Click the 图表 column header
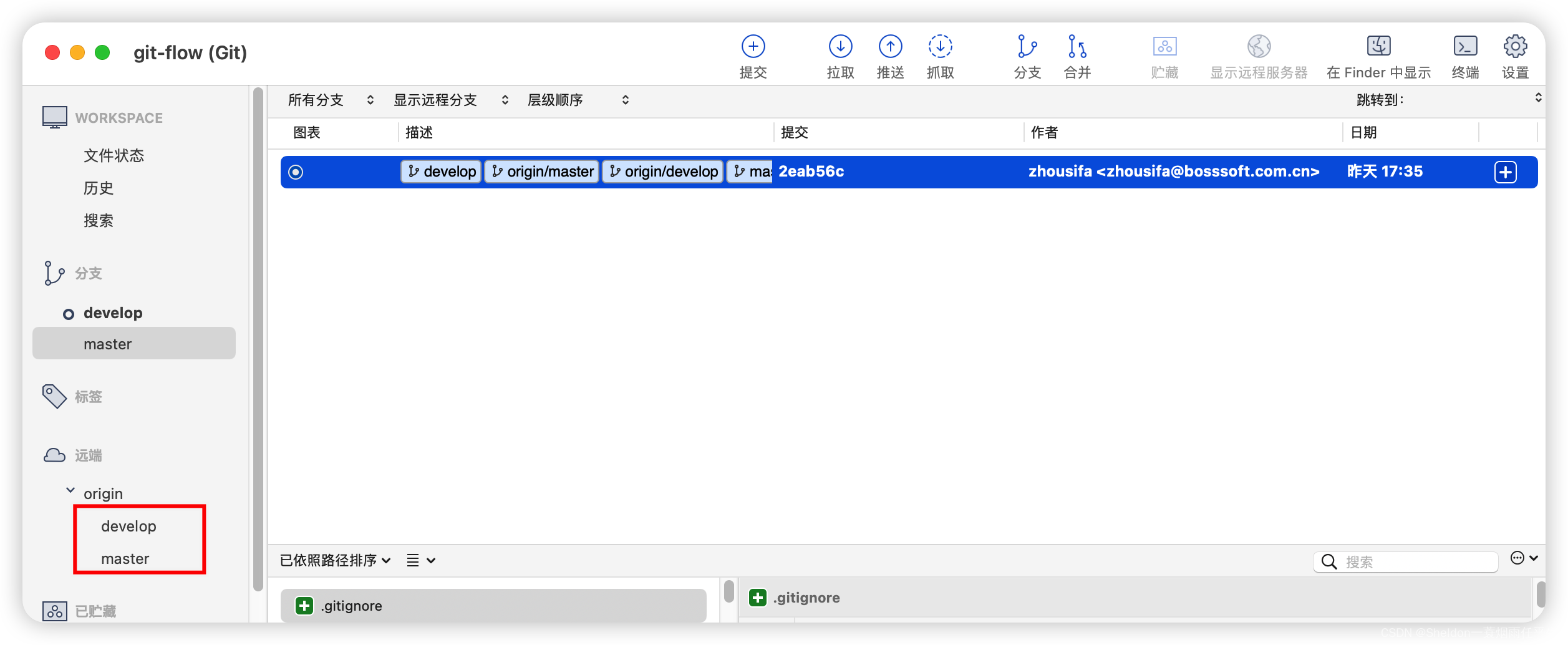 point(307,132)
